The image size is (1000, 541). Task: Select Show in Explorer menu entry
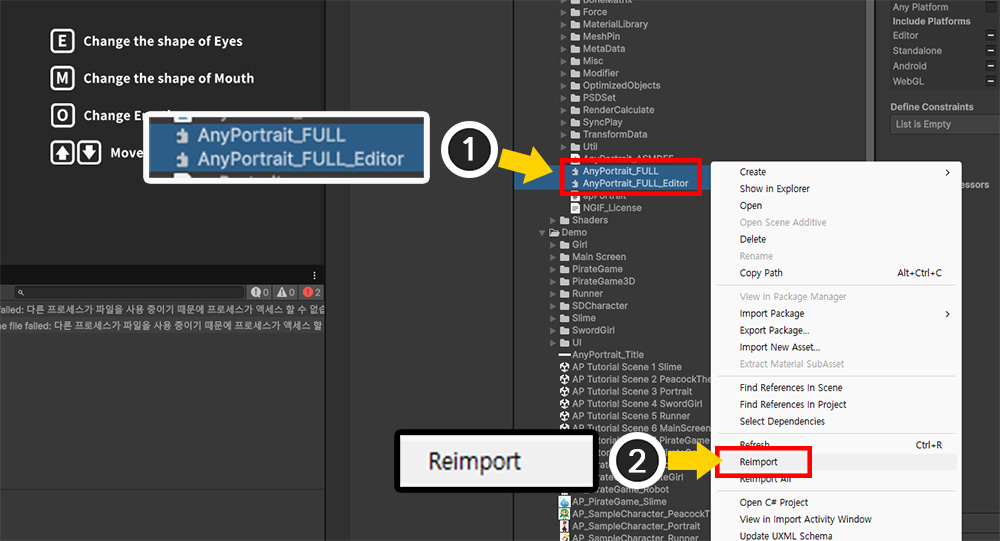pos(774,189)
